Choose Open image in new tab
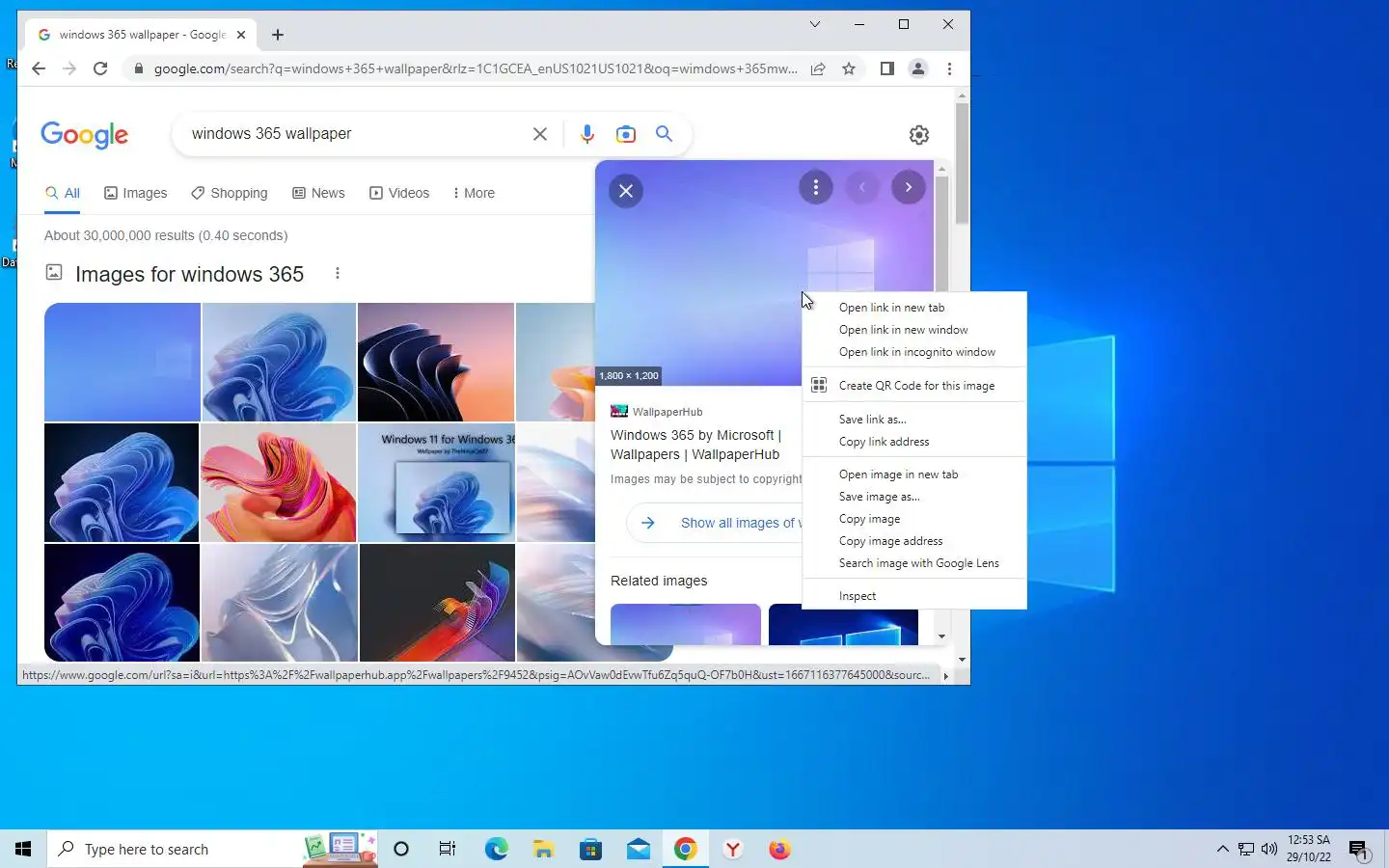 tap(914, 475)
